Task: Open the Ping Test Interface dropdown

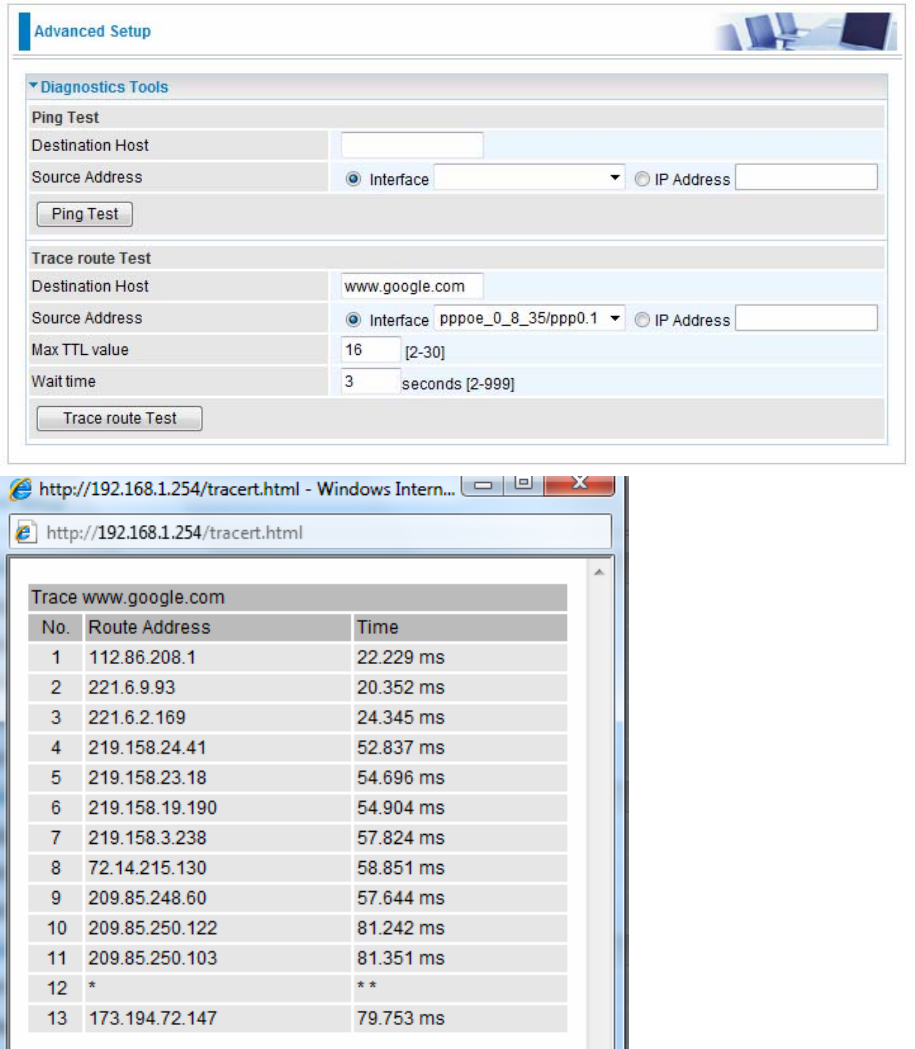Action: tap(529, 177)
